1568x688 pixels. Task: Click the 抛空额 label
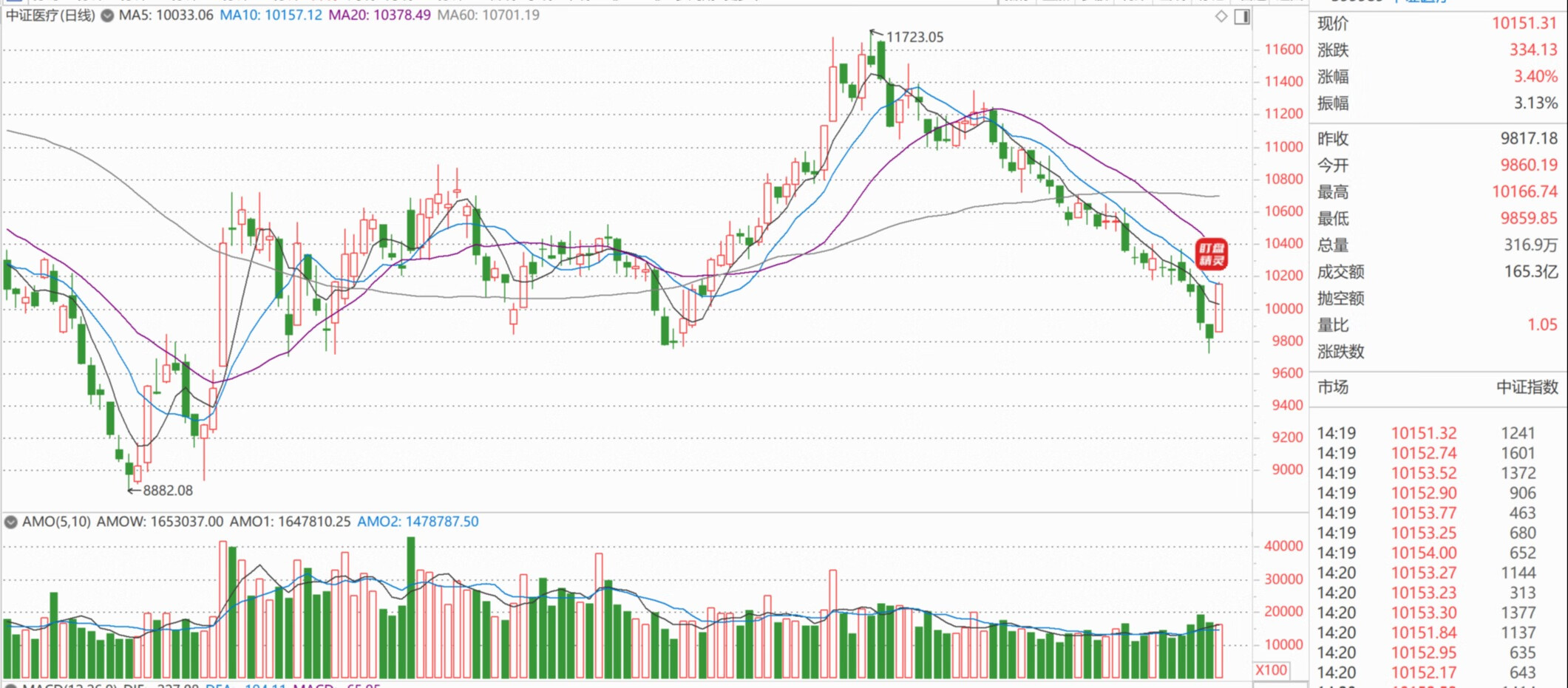tap(1340, 299)
